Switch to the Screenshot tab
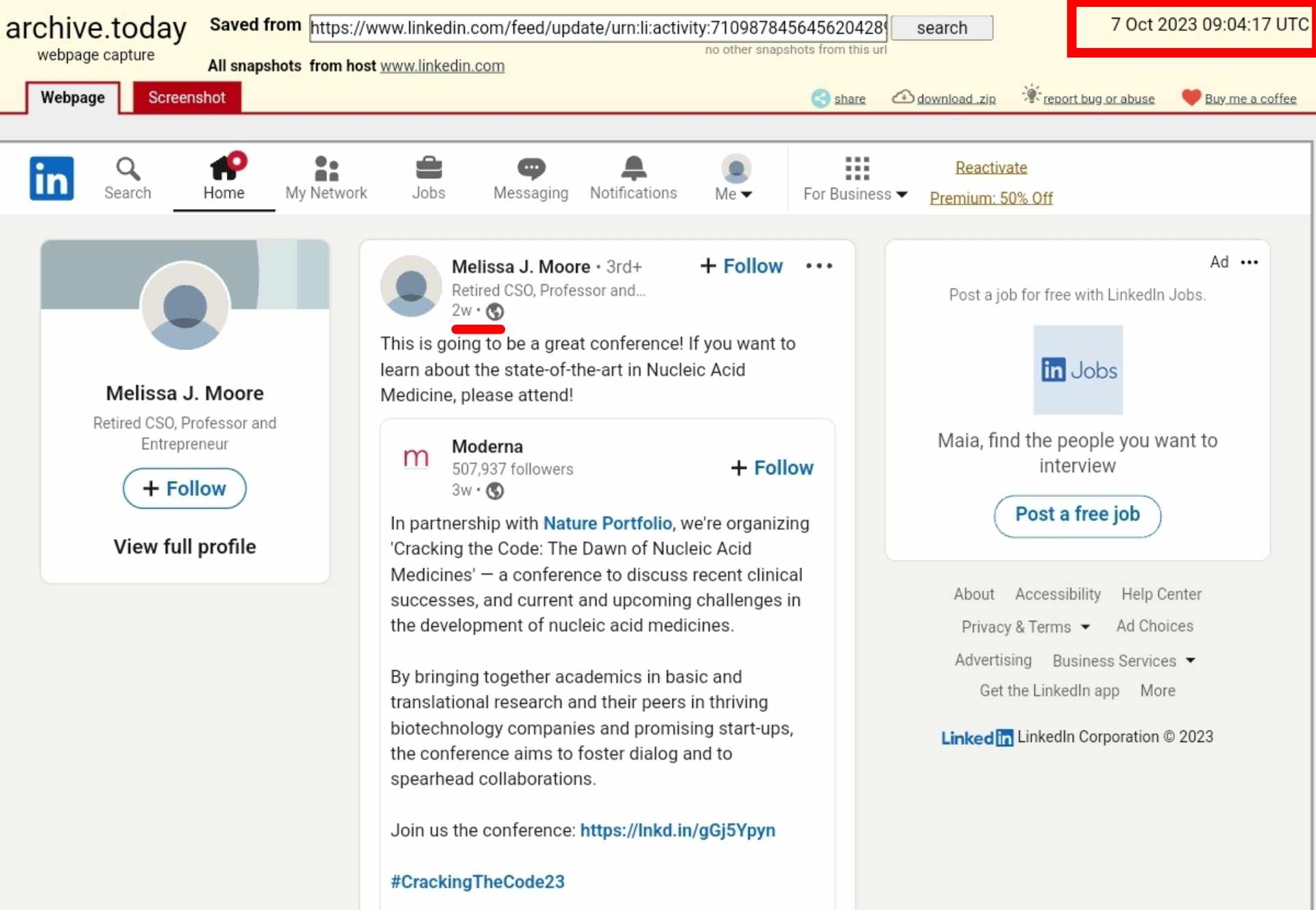1316x910 pixels. (x=186, y=97)
